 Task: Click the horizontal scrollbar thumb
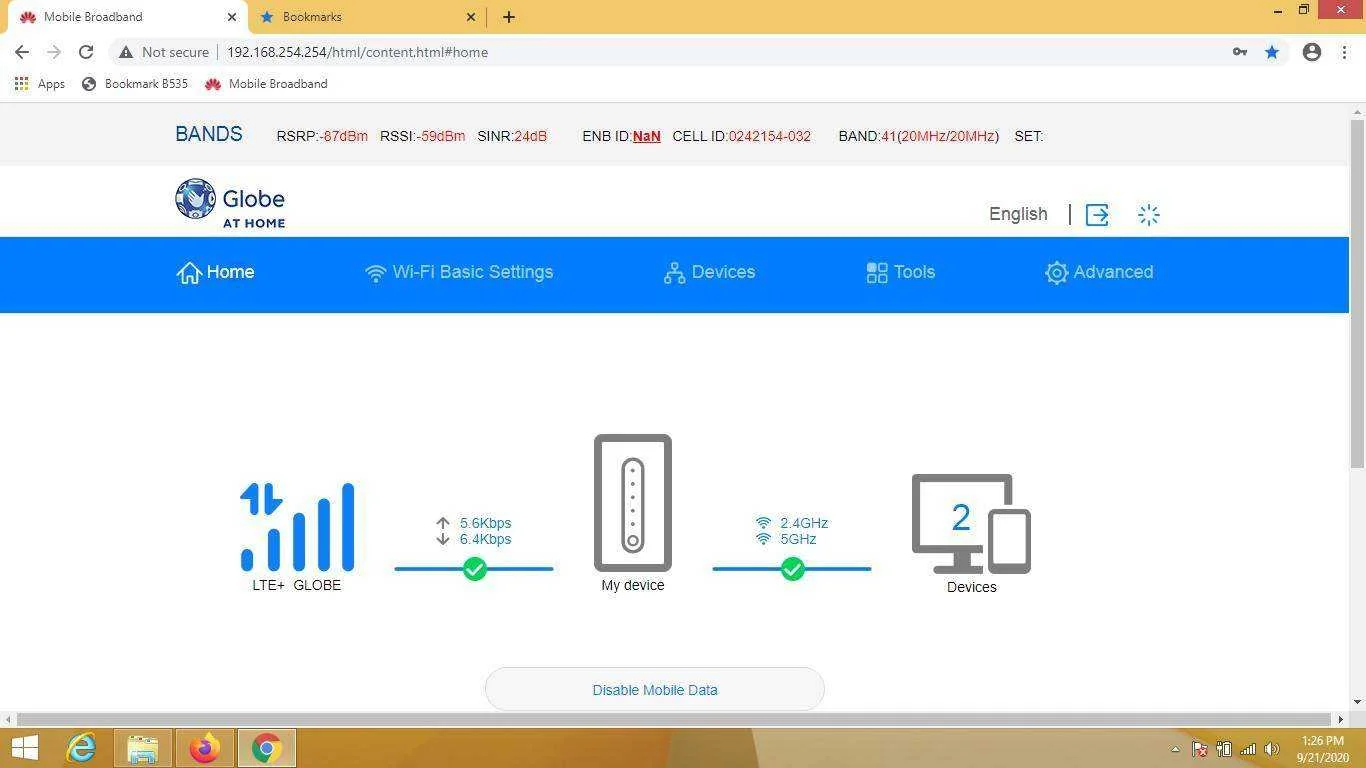coord(673,719)
